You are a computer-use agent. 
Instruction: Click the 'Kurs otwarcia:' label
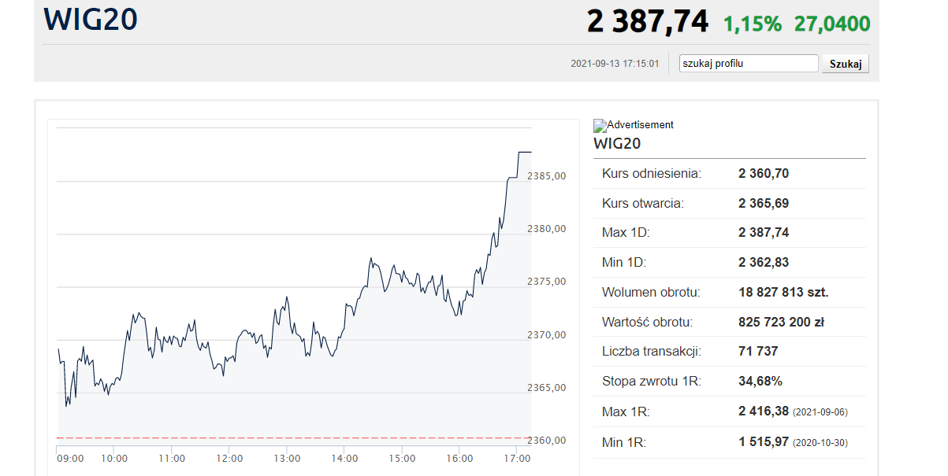click(643, 203)
